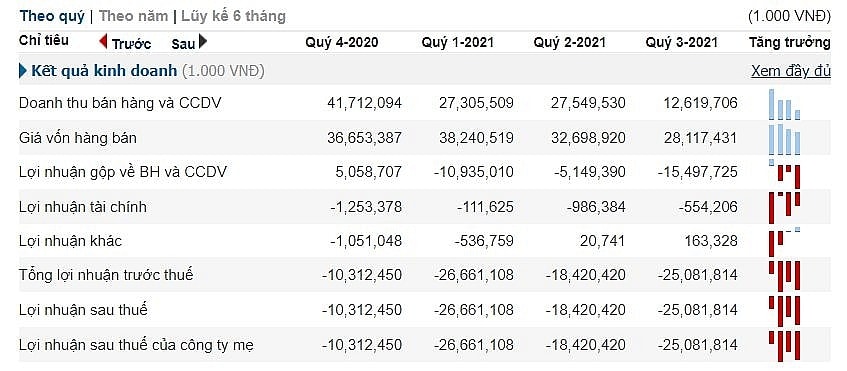View growth chart for Lợi nhuận gộp
Screen dimensions: 847x371
click(x=785, y=174)
